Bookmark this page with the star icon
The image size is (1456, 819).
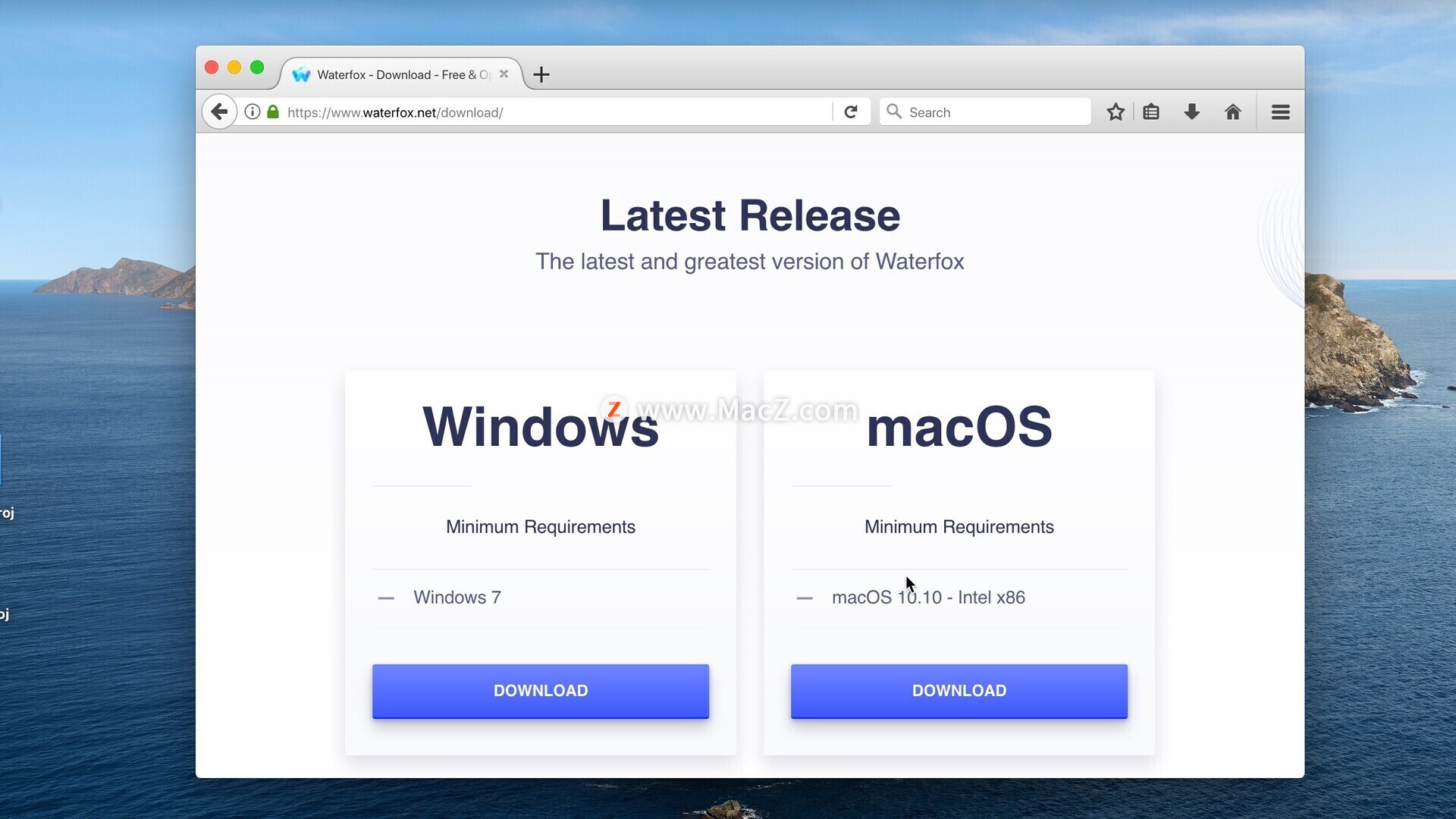coord(1116,112)
